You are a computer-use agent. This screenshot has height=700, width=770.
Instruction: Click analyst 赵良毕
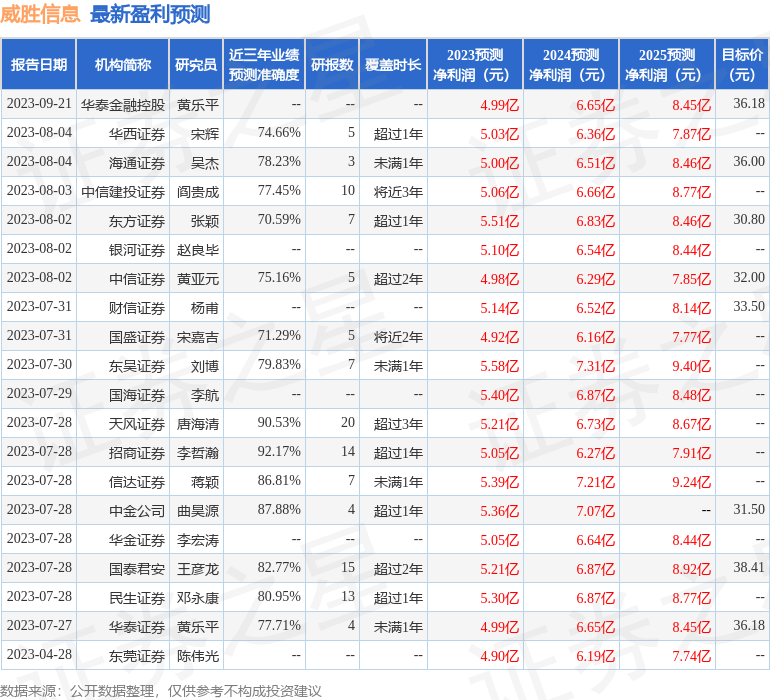198,250
